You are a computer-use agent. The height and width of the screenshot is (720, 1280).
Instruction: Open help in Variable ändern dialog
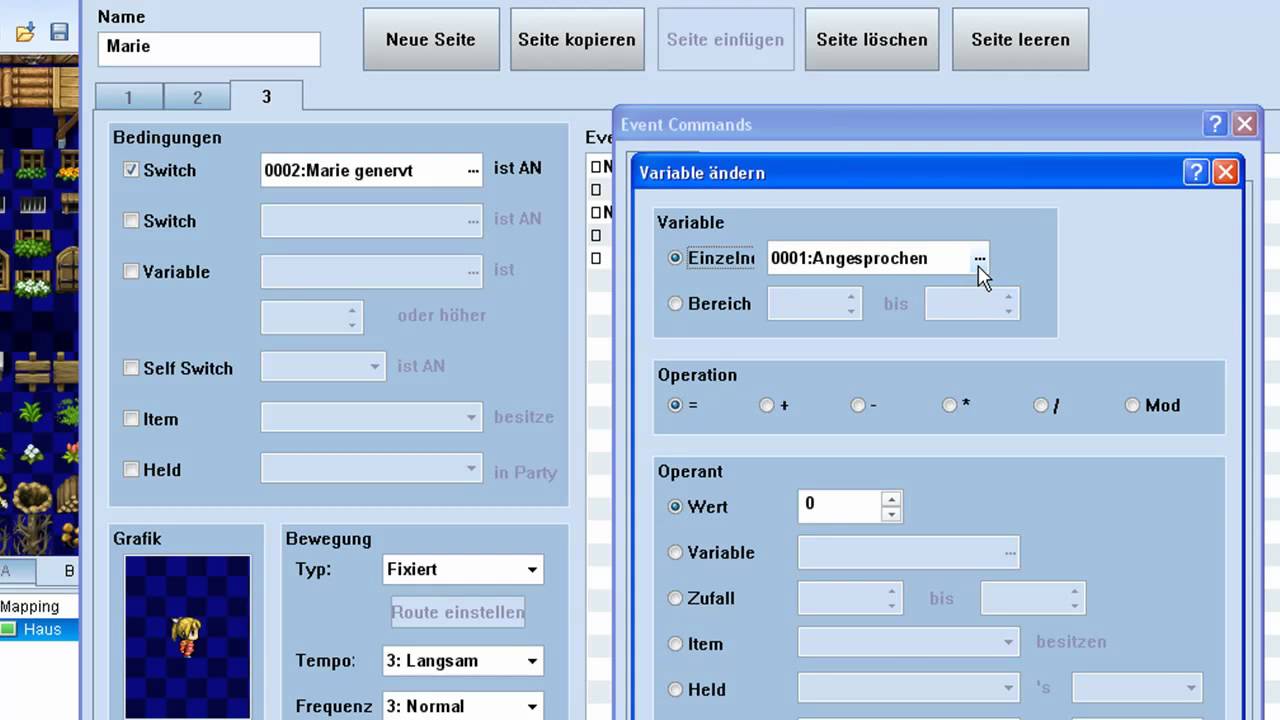tap(1196, 172)
